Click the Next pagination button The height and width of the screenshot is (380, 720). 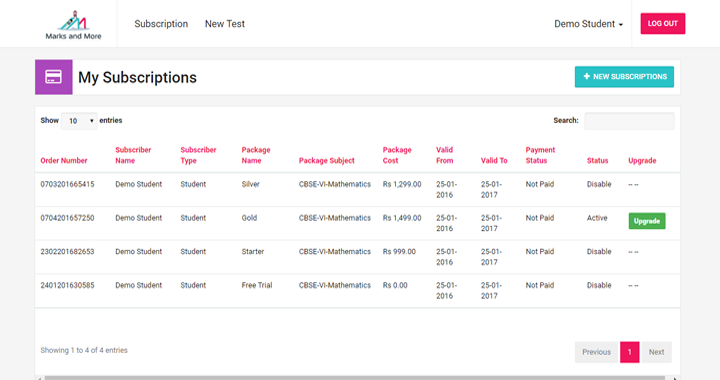coord(656,352)
